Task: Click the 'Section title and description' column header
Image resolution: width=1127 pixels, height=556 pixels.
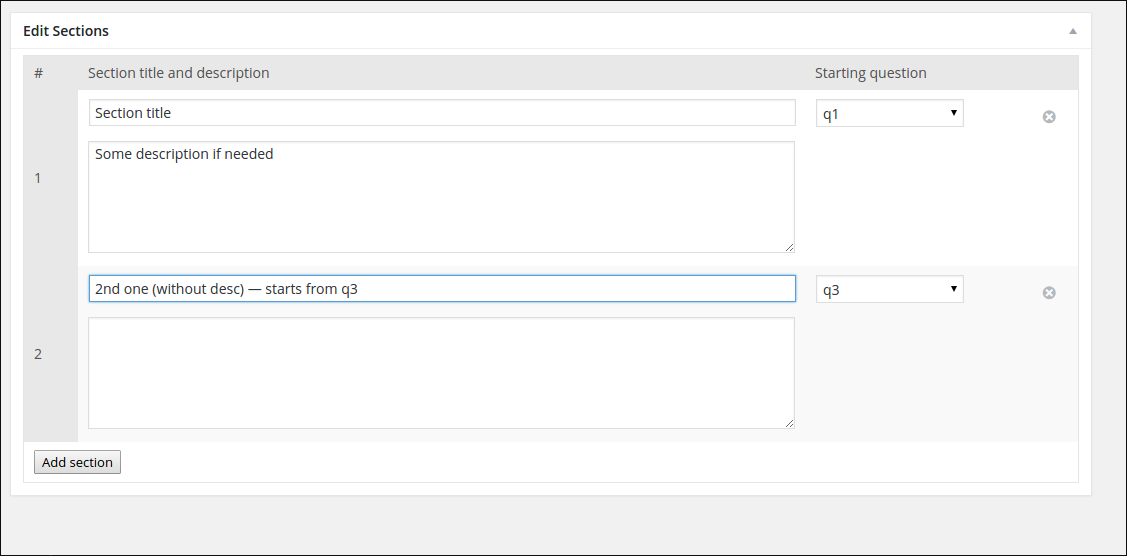Action: point(178,73)
